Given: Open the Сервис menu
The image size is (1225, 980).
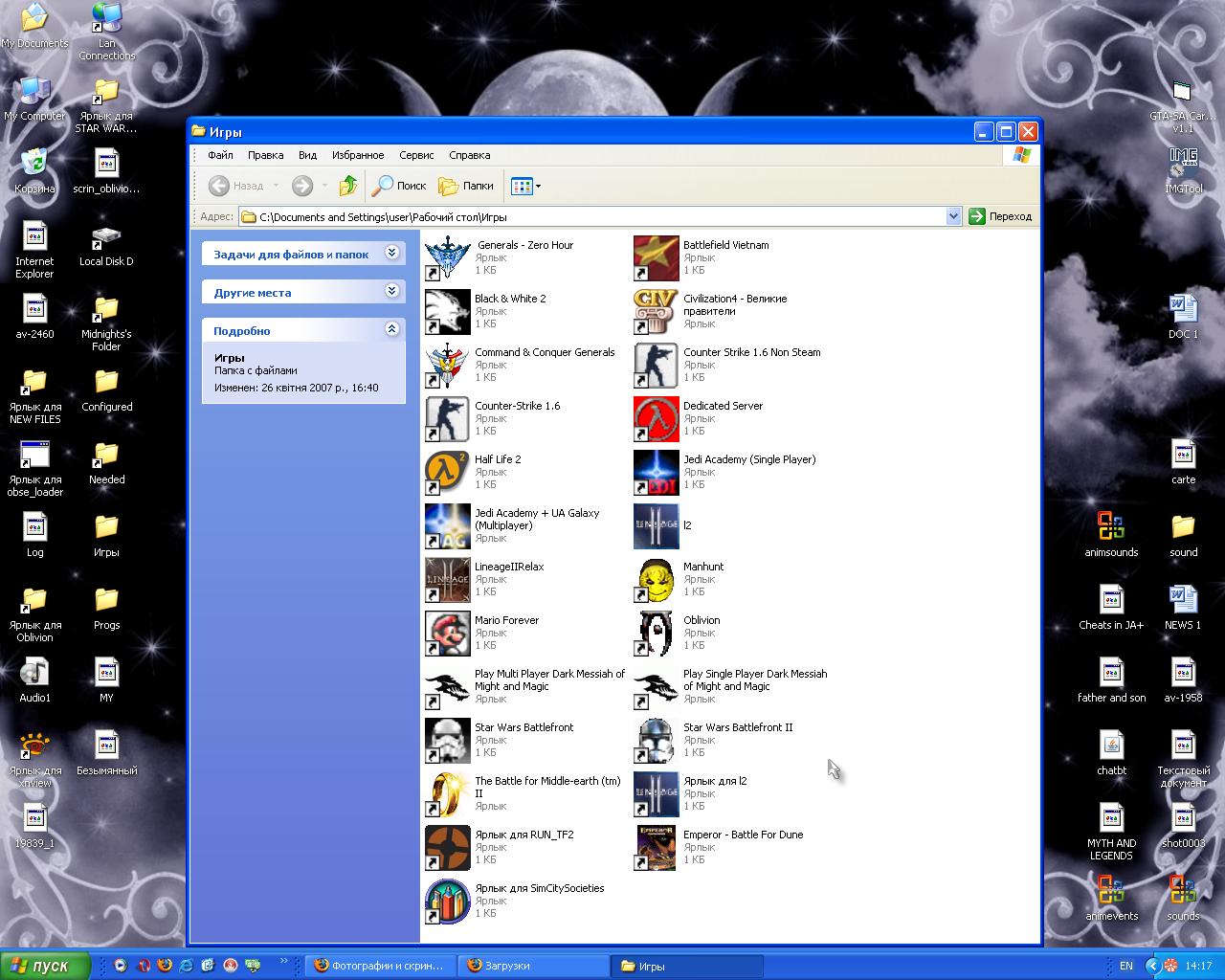Looking at the screenshot, I should point(416,155).
